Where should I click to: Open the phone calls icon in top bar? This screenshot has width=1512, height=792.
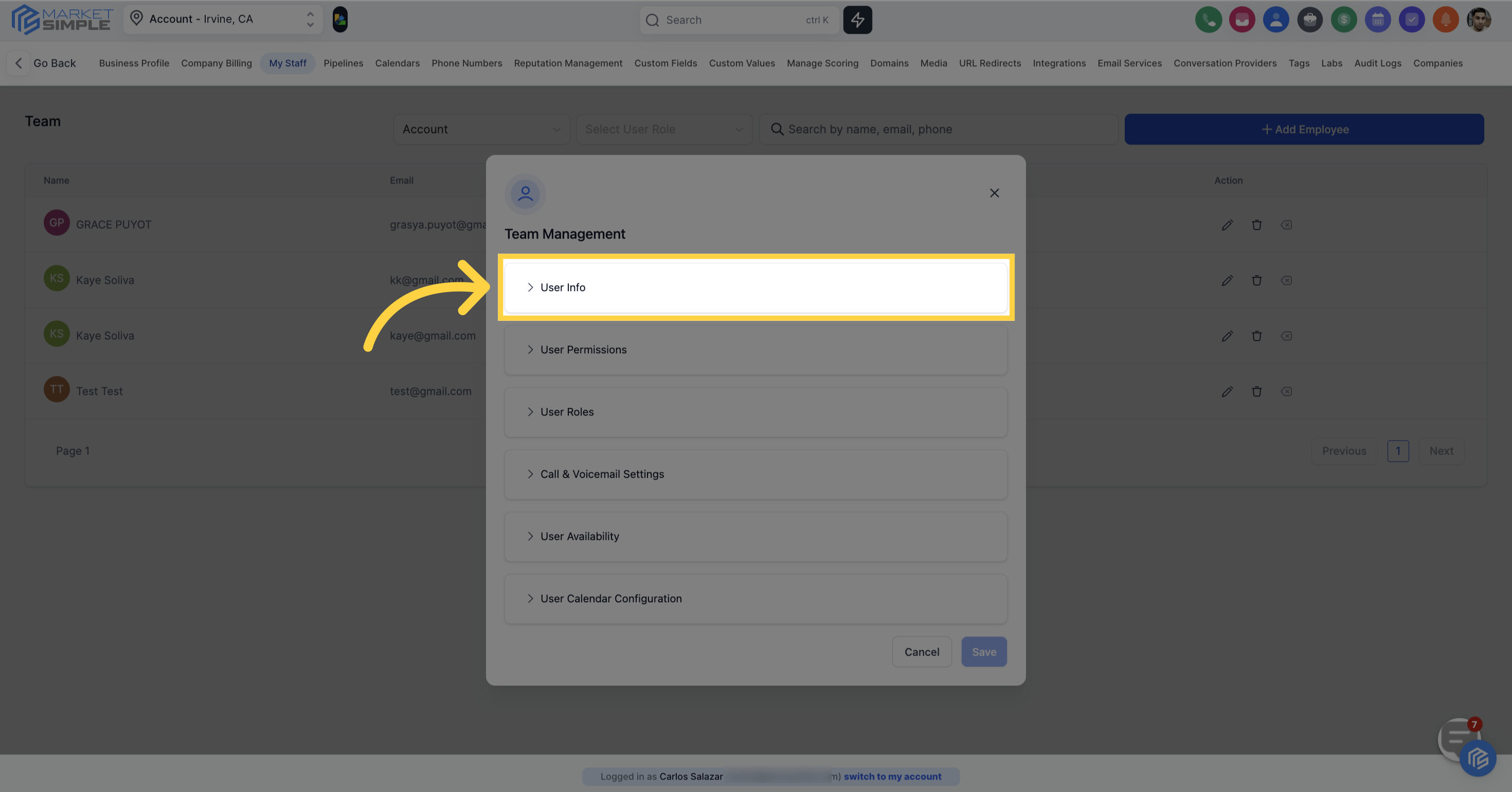[x=1209, y=20]
